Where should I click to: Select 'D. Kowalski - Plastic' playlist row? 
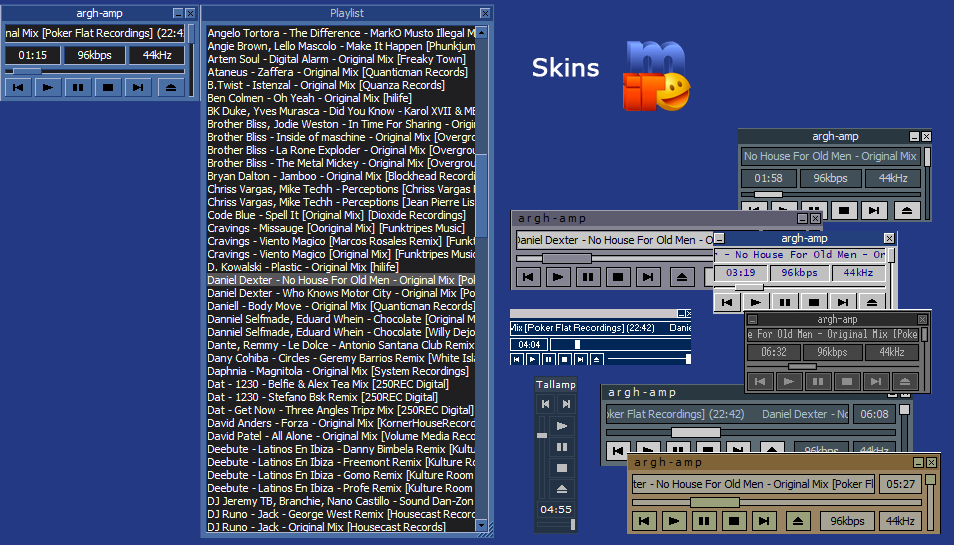point(341,267)
